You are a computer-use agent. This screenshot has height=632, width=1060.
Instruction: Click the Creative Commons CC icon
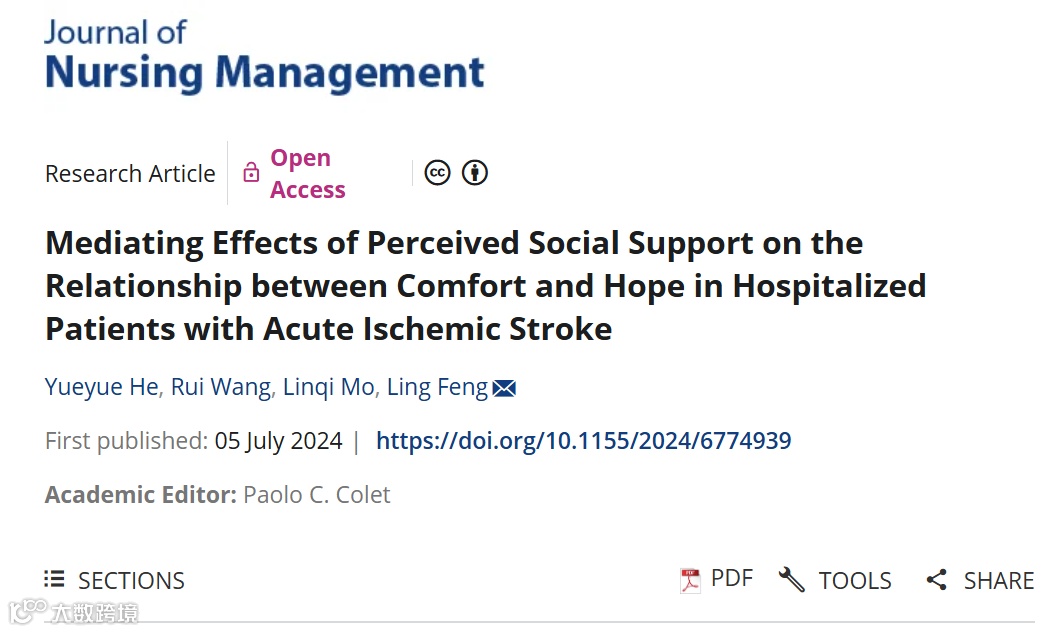[437, 173]
